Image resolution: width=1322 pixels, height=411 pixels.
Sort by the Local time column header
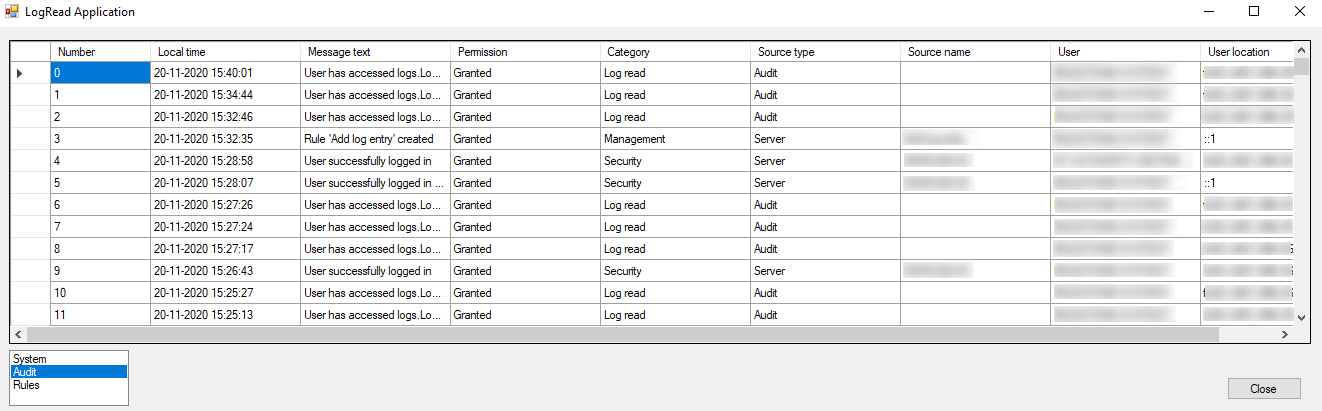225,52
